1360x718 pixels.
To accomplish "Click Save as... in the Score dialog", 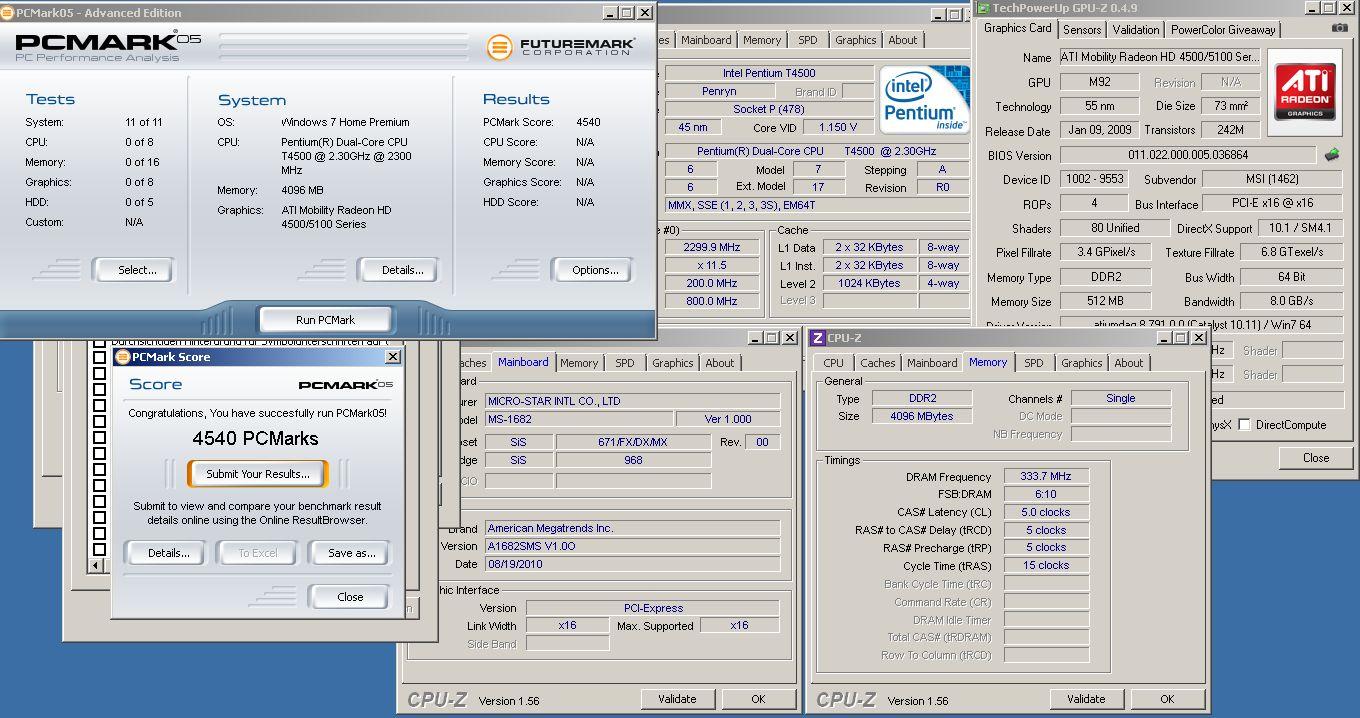I will point(349,553).
